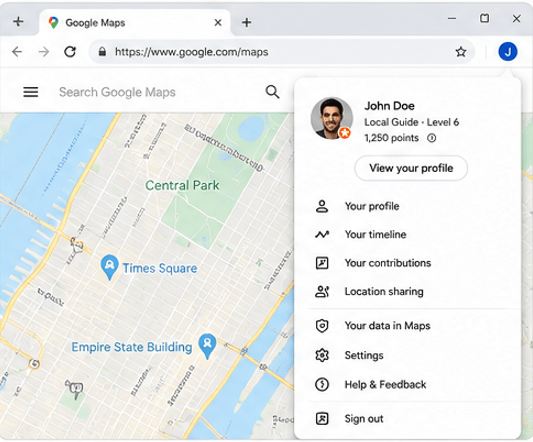The image size is (533, 442).
Task: Click the Empire State Building label text
Action: point(132,347)
